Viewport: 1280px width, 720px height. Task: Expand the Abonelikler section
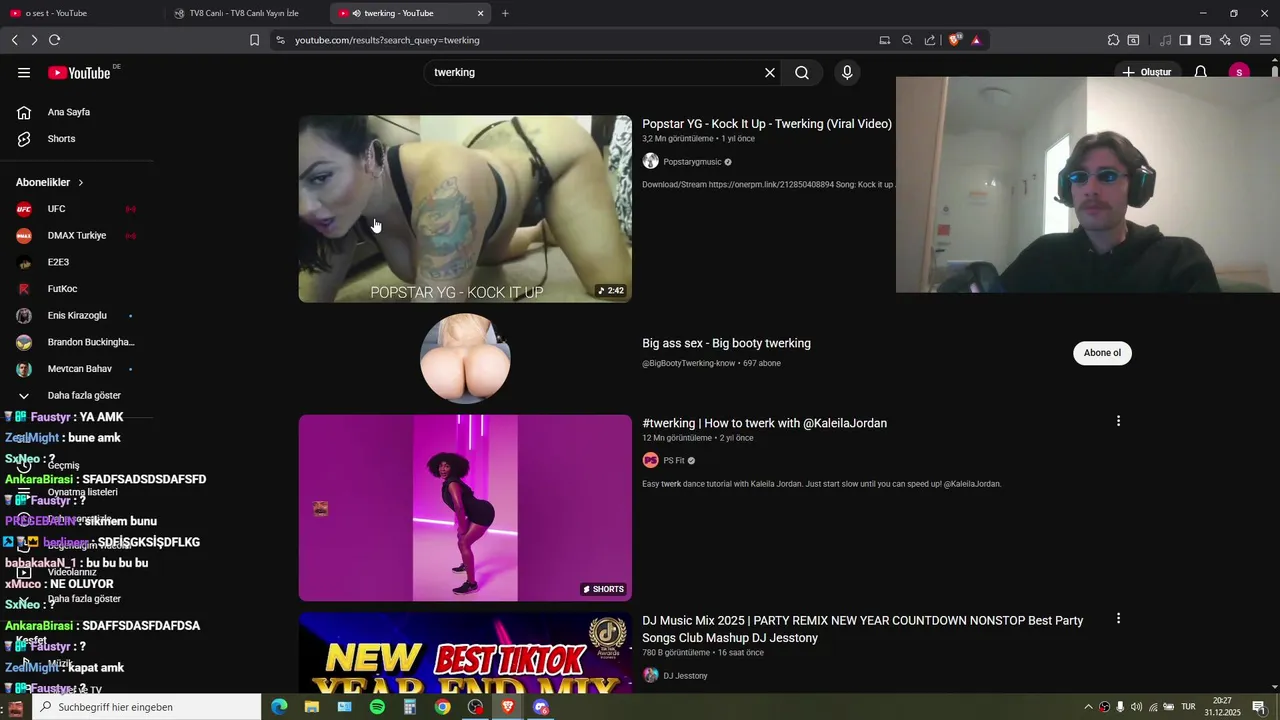[50, 182]
